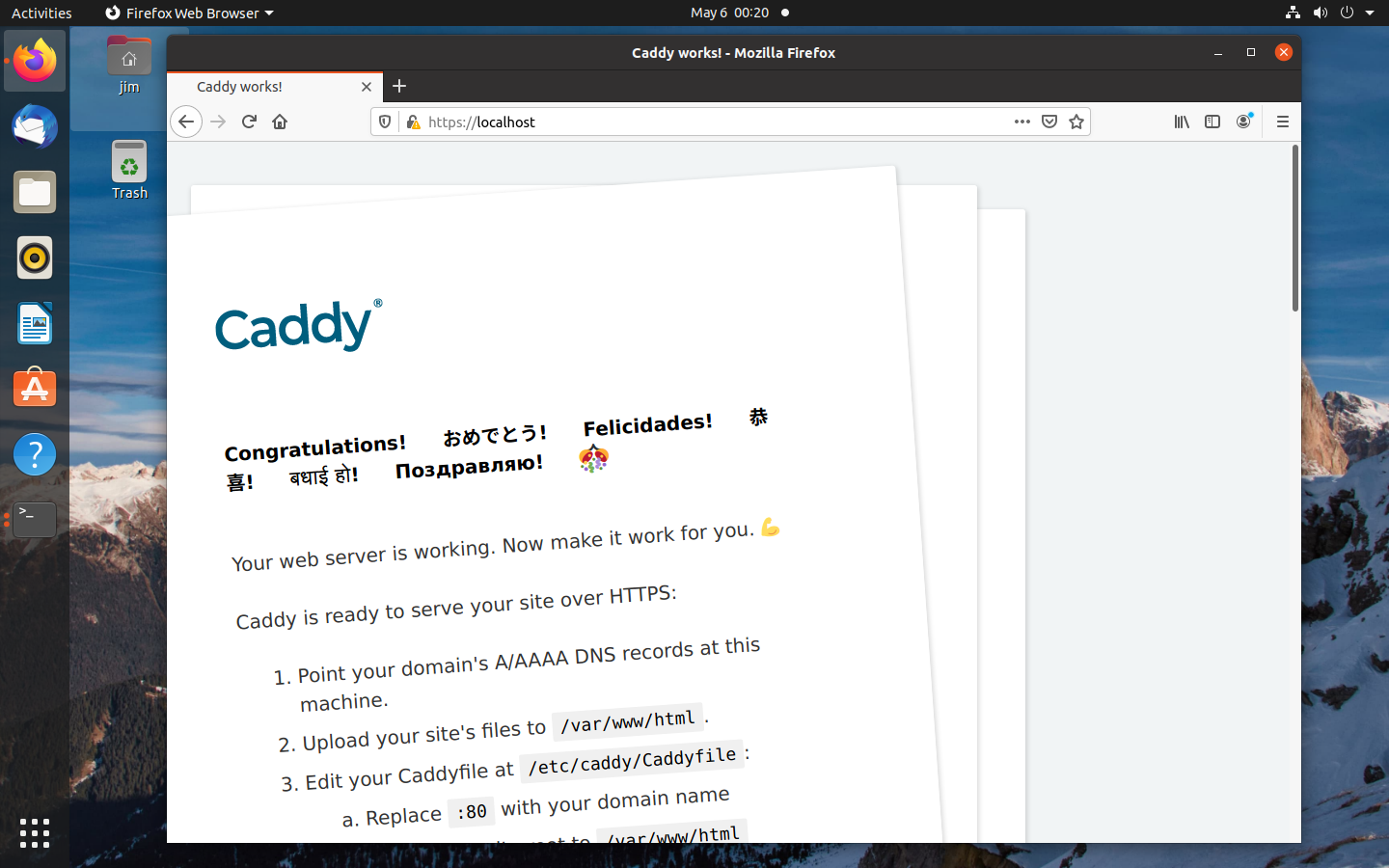The image size is (1389, 868).
Task: Click the tracking protection shield
Action: pos(385,122)
